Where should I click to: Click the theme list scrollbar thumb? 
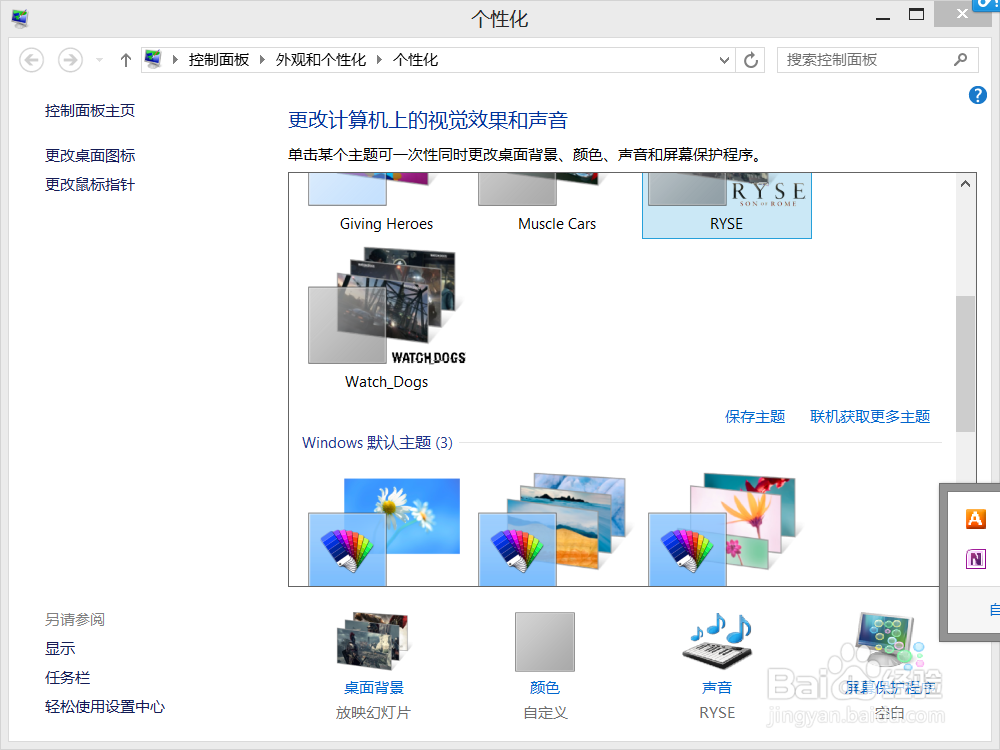click(966, 364)
